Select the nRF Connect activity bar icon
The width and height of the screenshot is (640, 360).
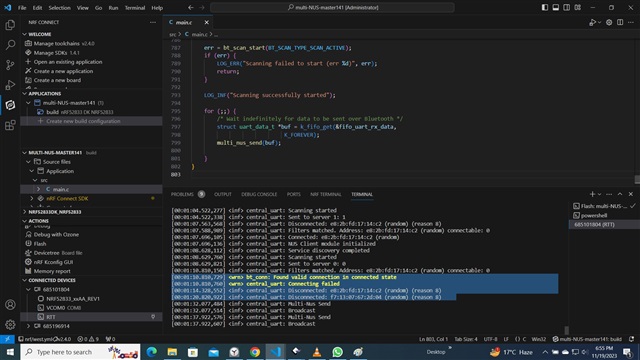(10, 105)
